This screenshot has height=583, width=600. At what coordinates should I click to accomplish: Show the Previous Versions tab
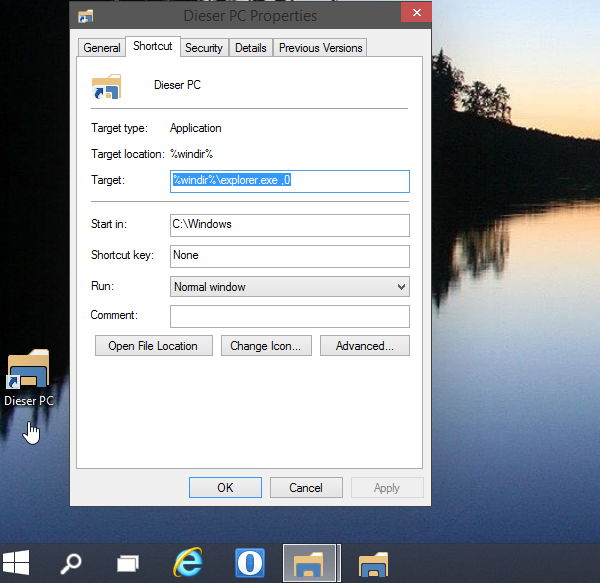click(320, 48)
